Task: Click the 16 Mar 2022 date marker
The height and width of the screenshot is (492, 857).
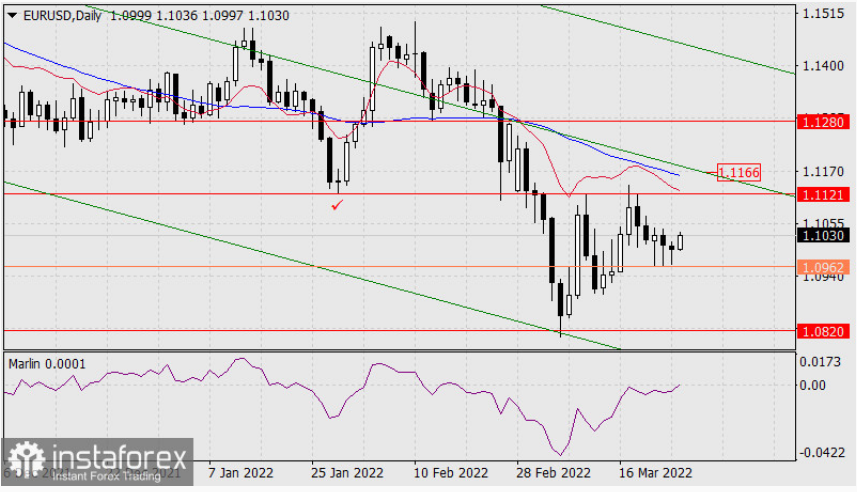Action: 655,473
